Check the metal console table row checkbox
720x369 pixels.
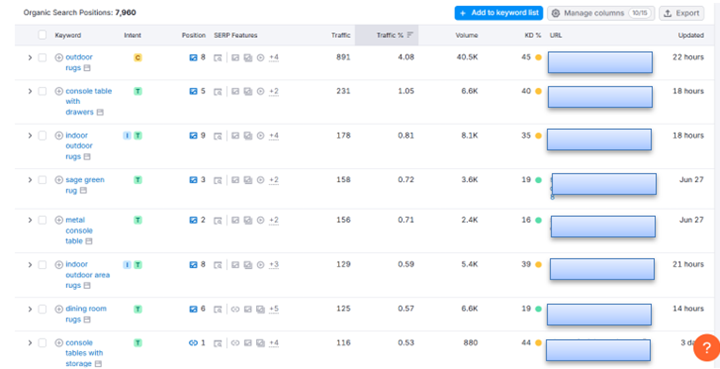[x=42, y=220]
